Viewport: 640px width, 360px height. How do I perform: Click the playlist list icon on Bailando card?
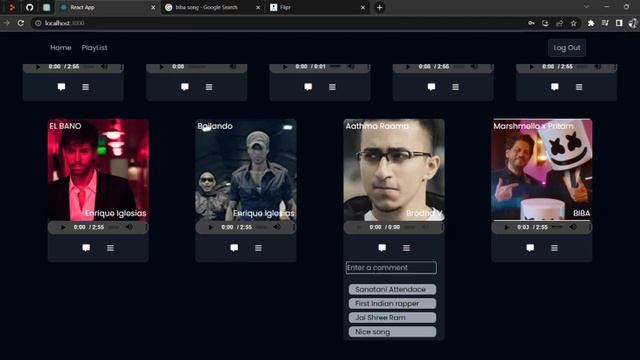click(258, 248)
